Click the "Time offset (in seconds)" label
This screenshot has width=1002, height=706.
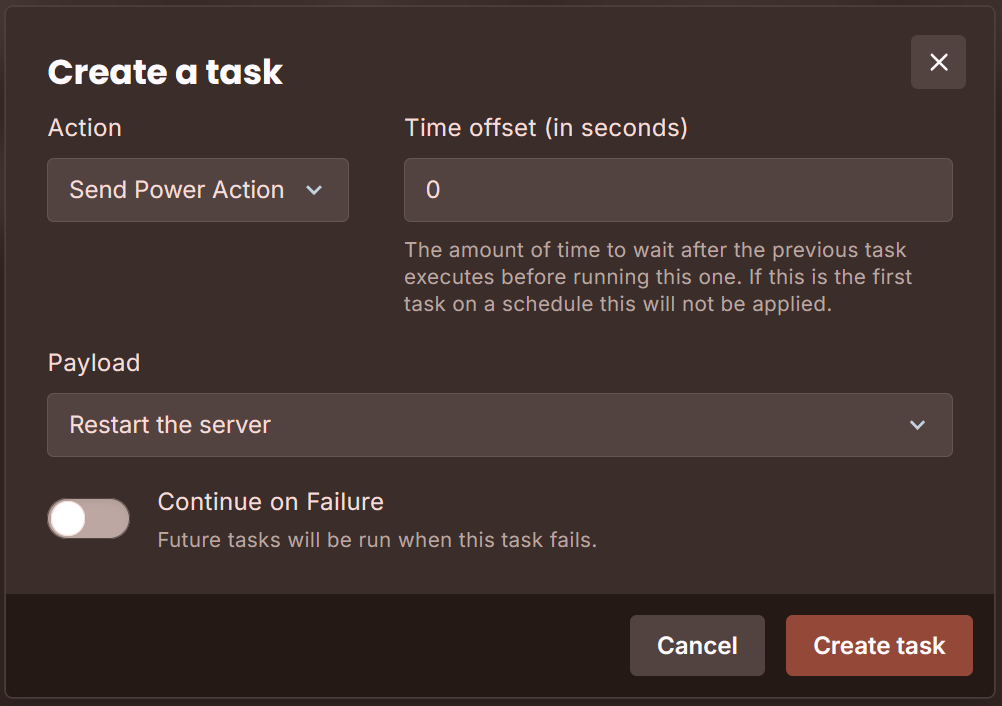pos(546,127)
